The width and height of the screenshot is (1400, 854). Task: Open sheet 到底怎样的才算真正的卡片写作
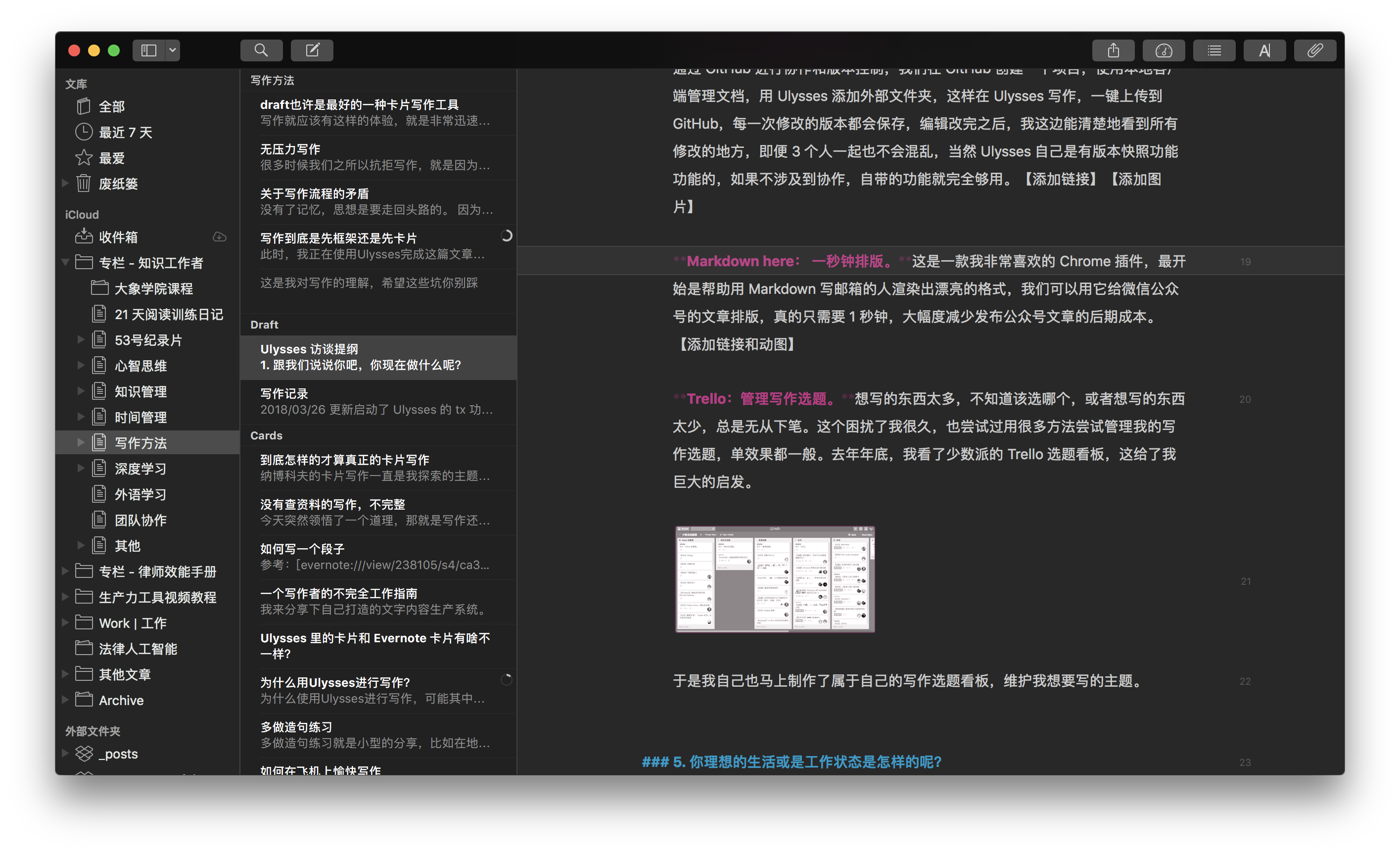coord(378,468)
